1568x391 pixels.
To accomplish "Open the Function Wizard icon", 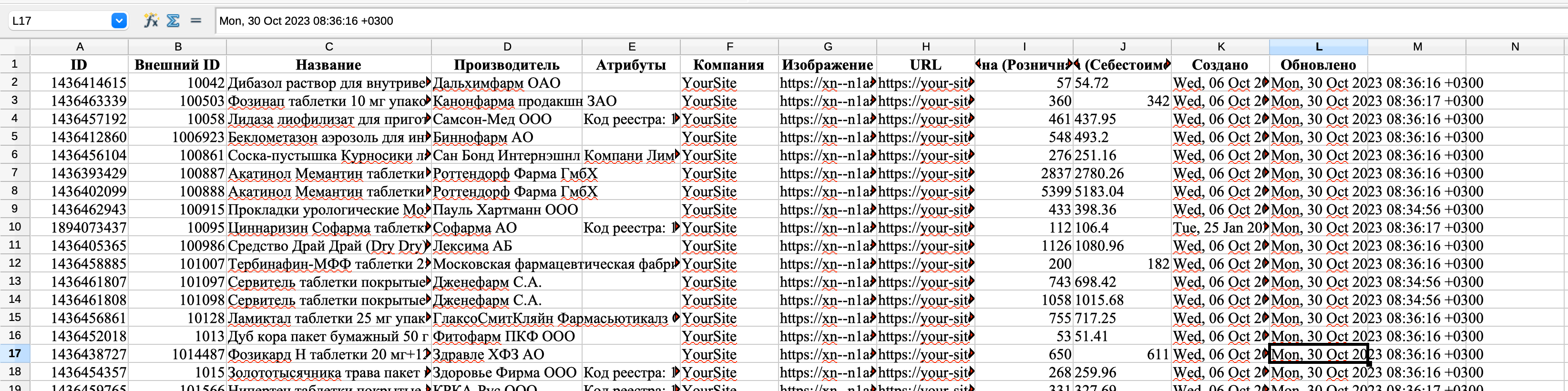I will click(150, 20).
